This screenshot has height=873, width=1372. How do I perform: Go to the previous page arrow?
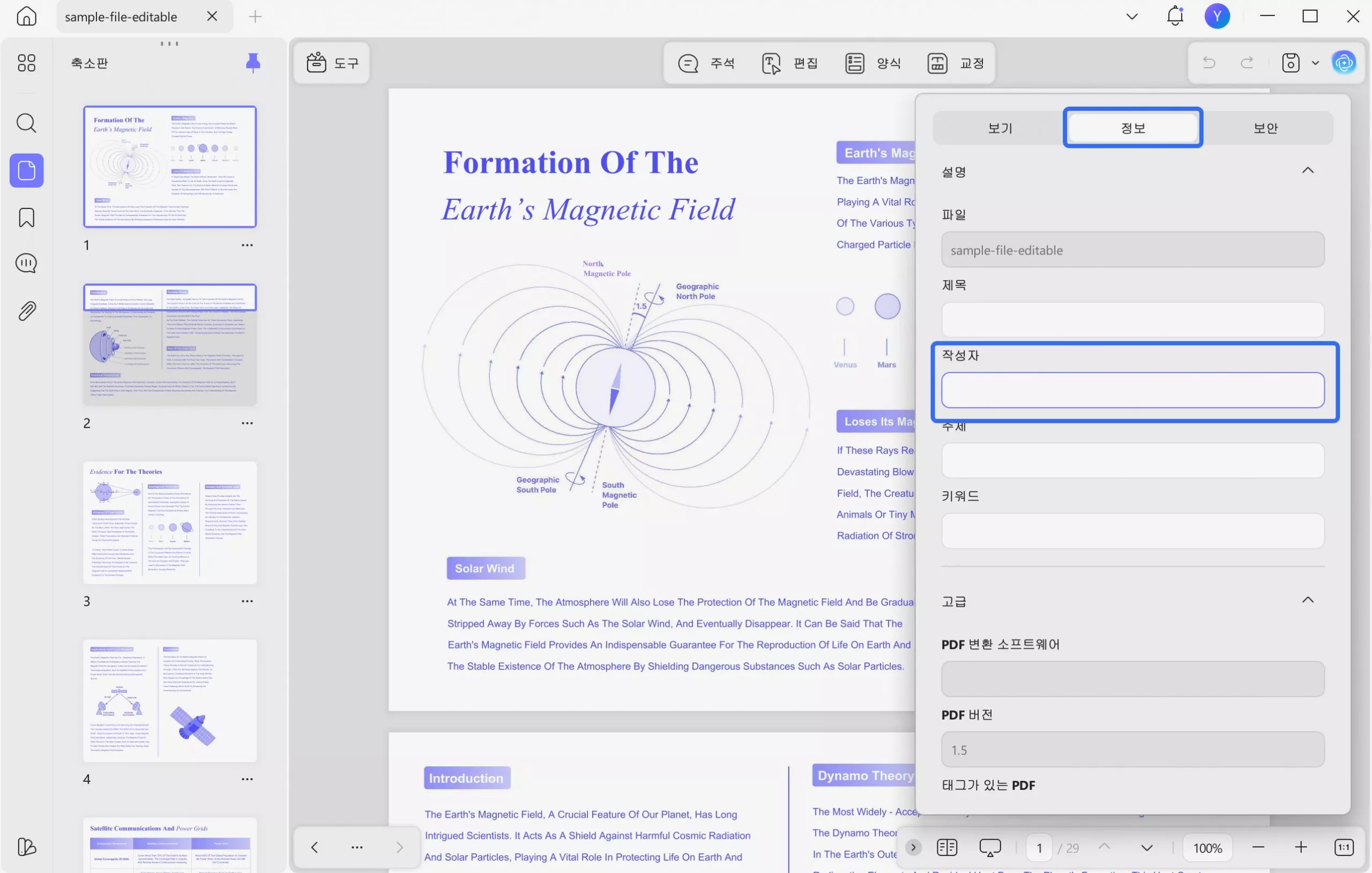point(1104,847)
